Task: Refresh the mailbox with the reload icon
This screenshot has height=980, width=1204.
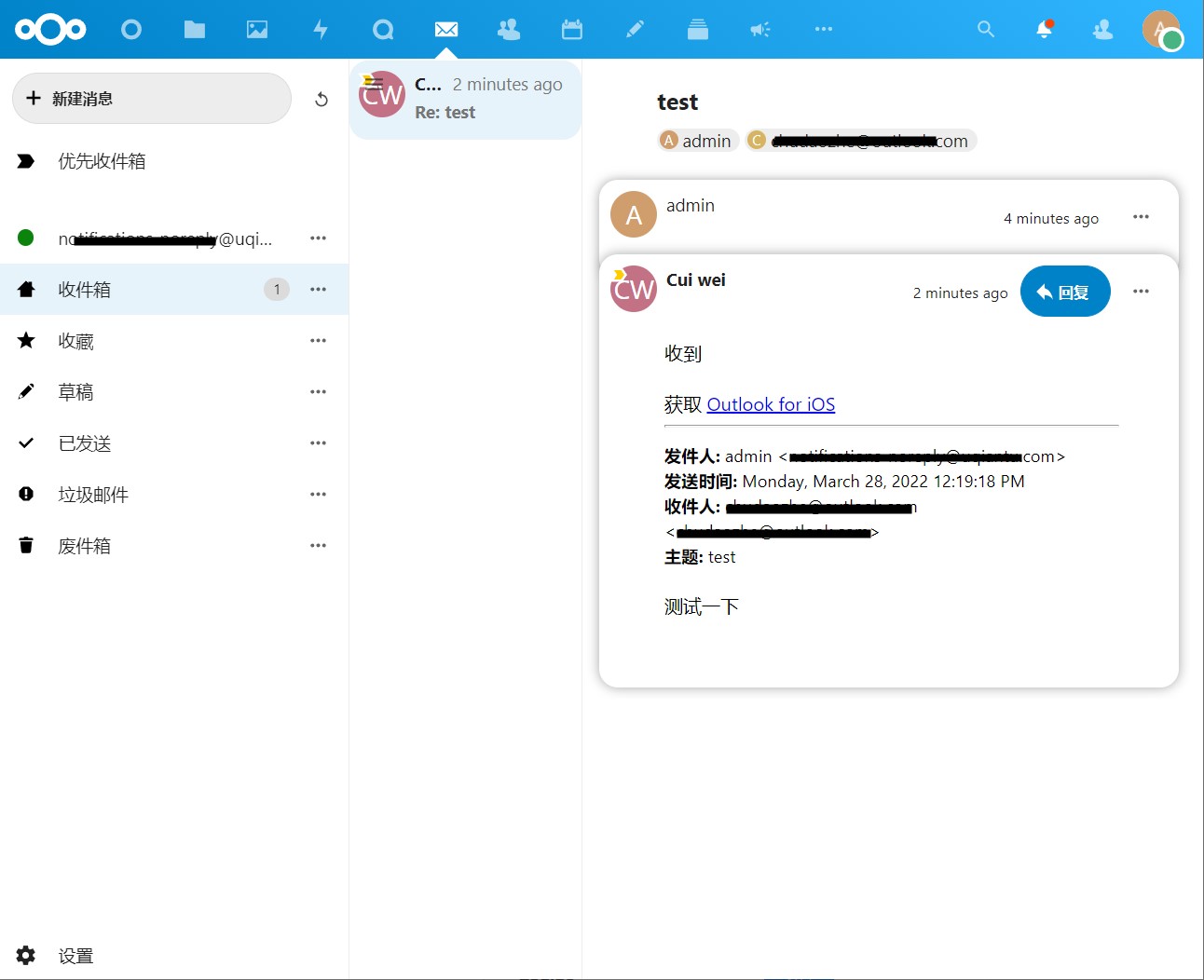Action: (322, 99)
